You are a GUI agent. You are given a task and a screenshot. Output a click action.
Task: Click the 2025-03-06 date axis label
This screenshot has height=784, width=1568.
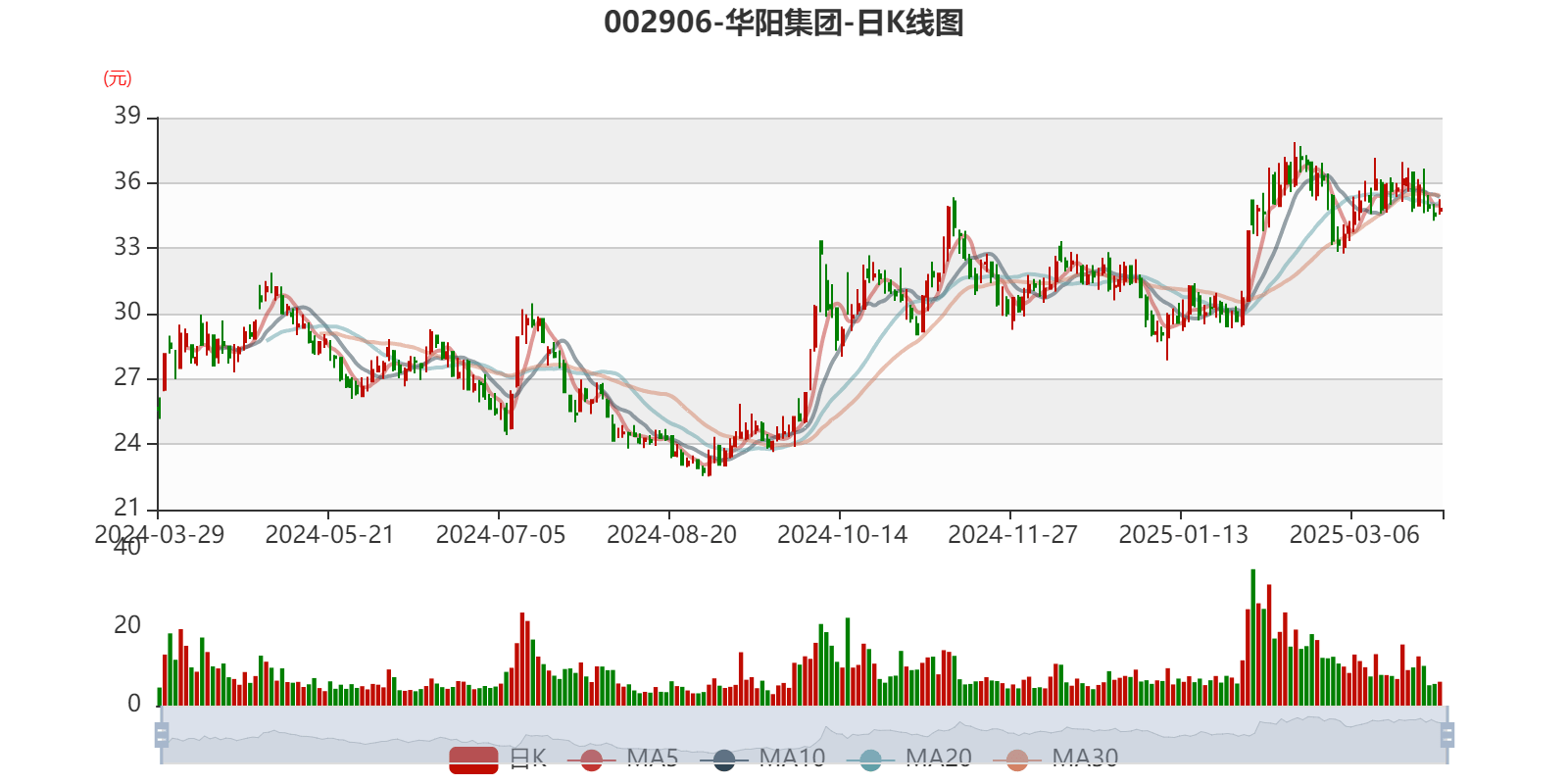point(1354,535)
